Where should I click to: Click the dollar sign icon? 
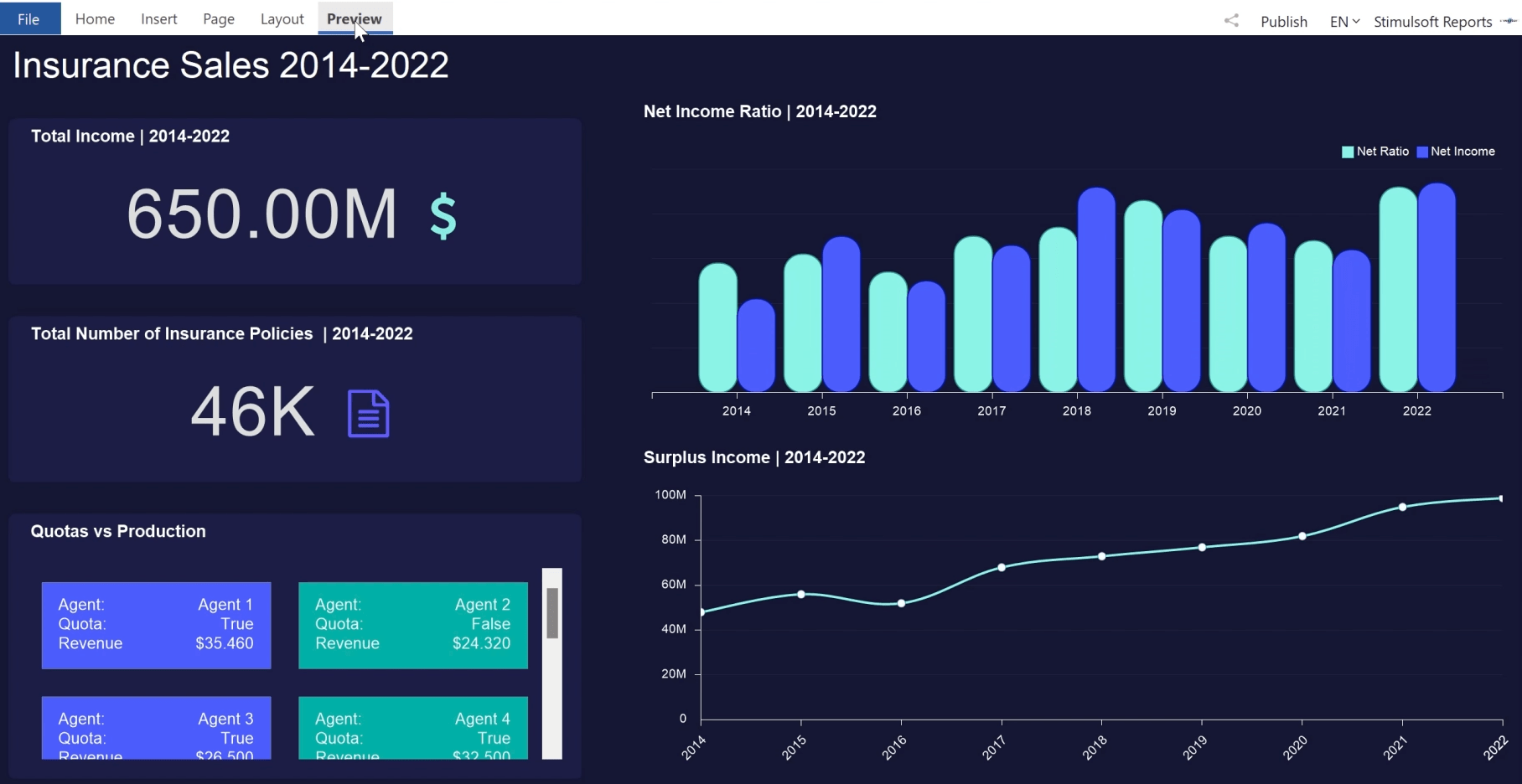click(x=443, y=216)
